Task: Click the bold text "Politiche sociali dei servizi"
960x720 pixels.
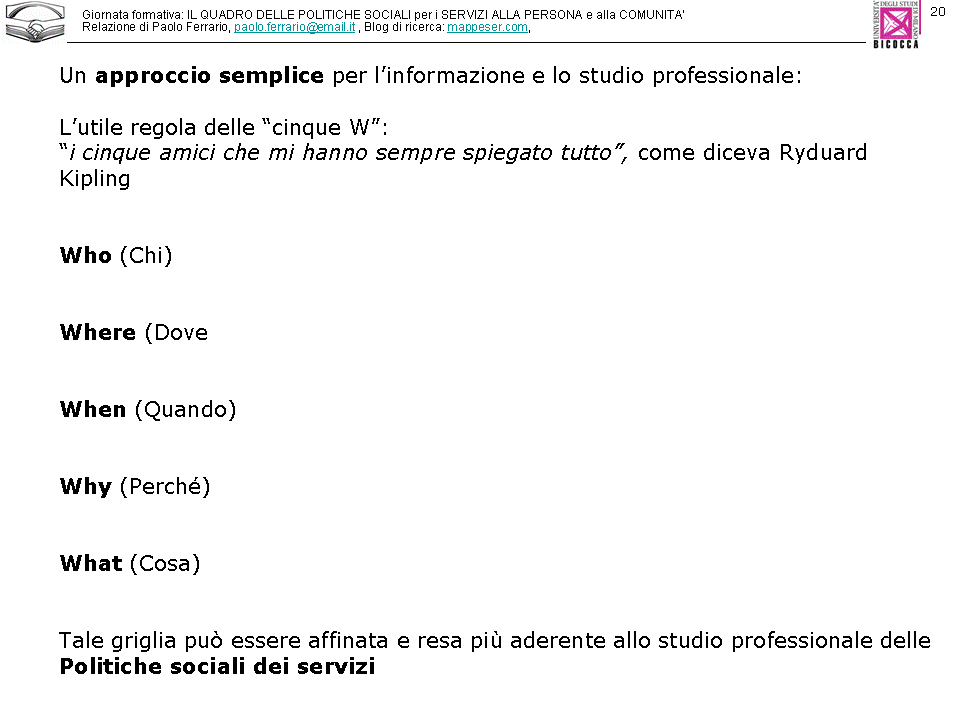Action: coord(217,667)
